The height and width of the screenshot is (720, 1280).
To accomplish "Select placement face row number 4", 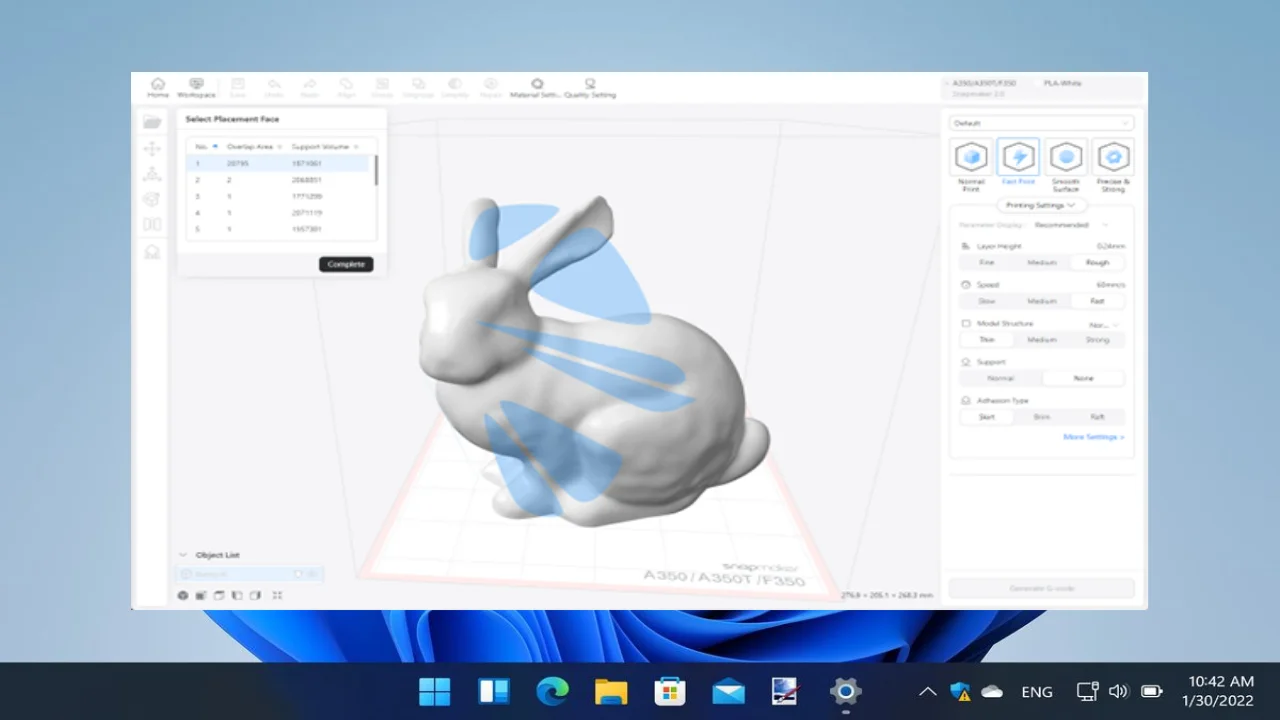I will coord(279,213).
